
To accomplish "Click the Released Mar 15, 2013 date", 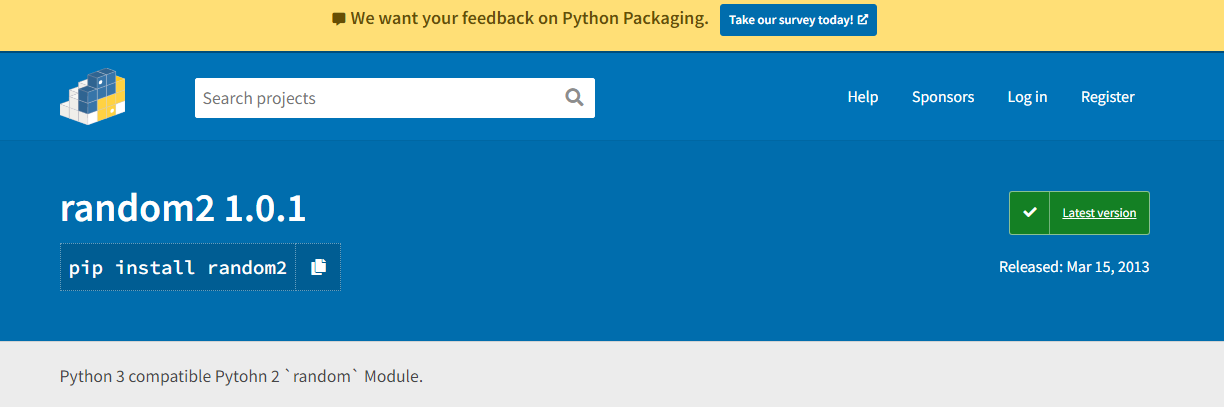I will [1074, 267].
